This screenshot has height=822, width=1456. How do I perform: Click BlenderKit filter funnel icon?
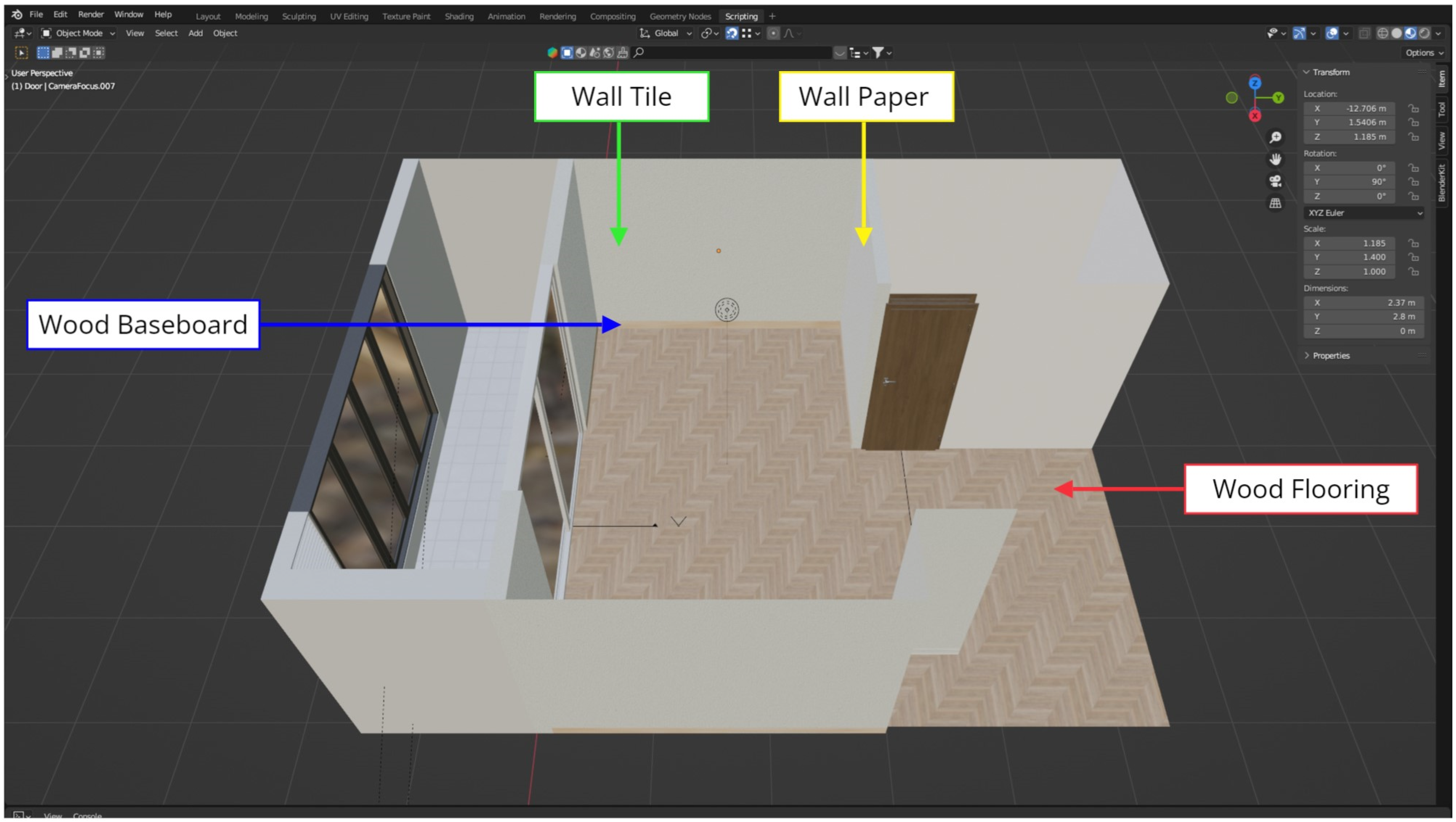click(877, 53)
